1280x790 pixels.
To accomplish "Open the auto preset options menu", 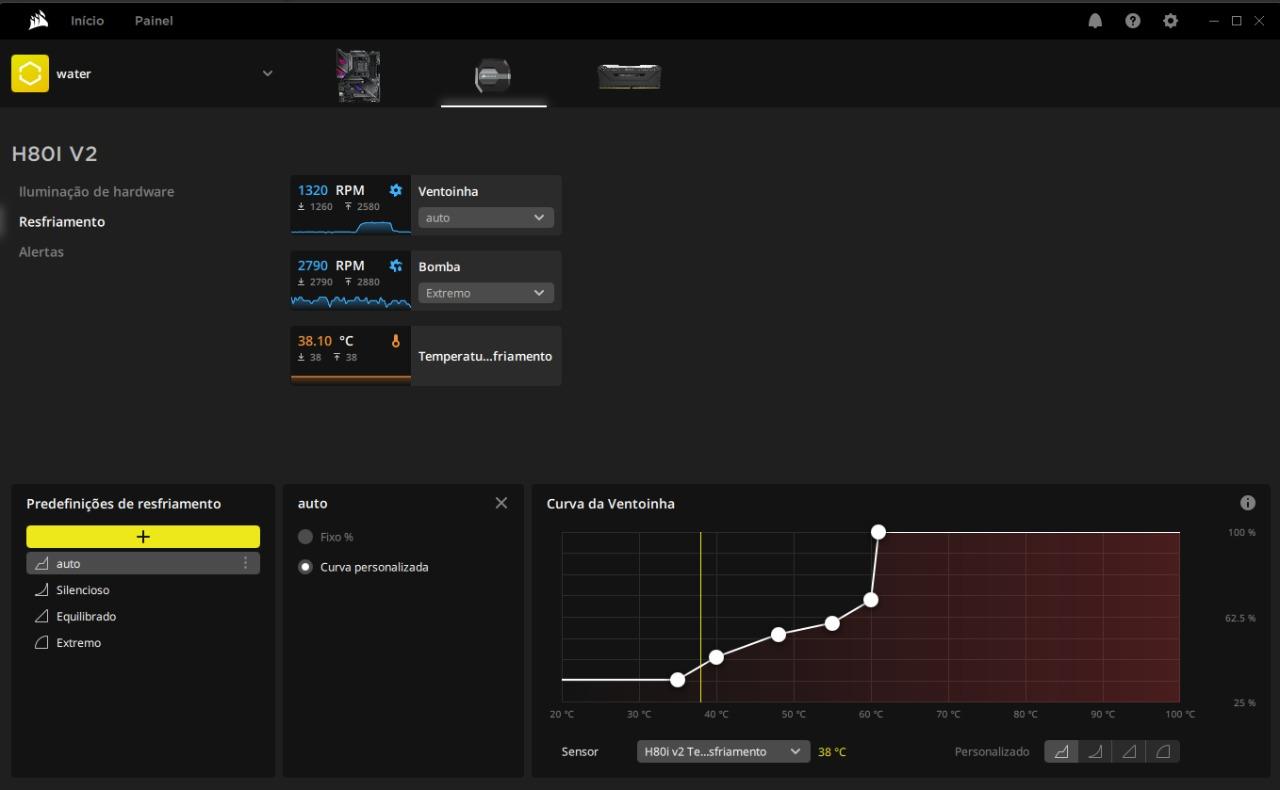I will pos(246,564).
